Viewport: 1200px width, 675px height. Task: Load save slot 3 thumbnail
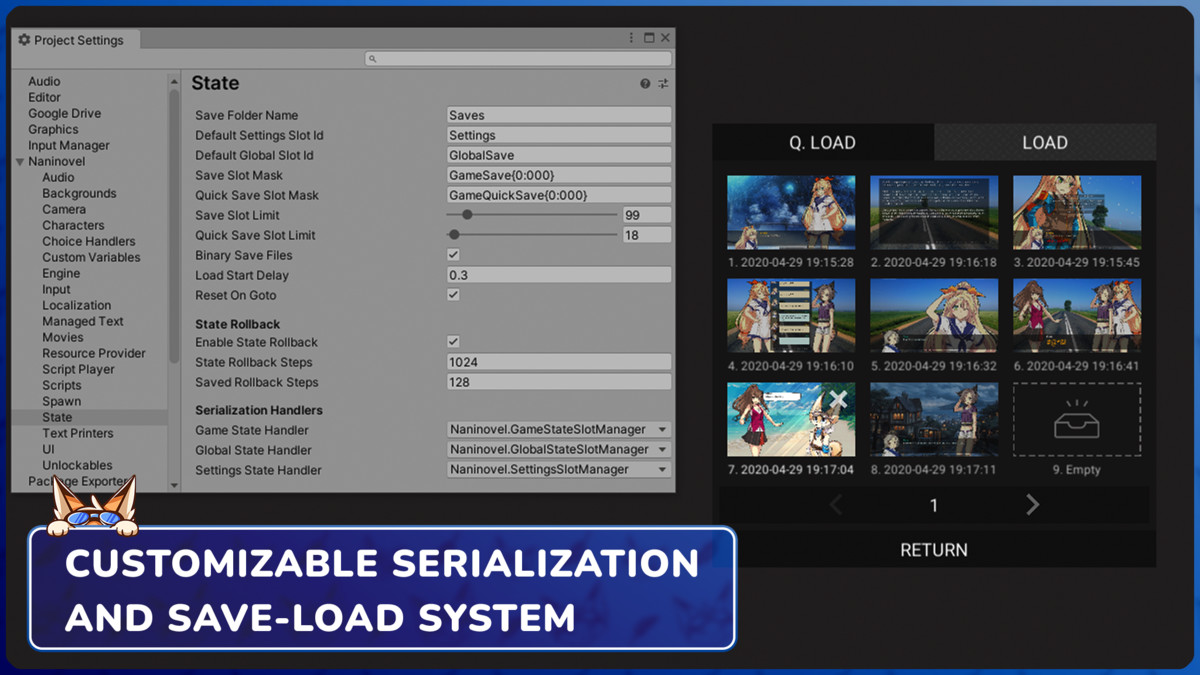[x=1077, y=212]
